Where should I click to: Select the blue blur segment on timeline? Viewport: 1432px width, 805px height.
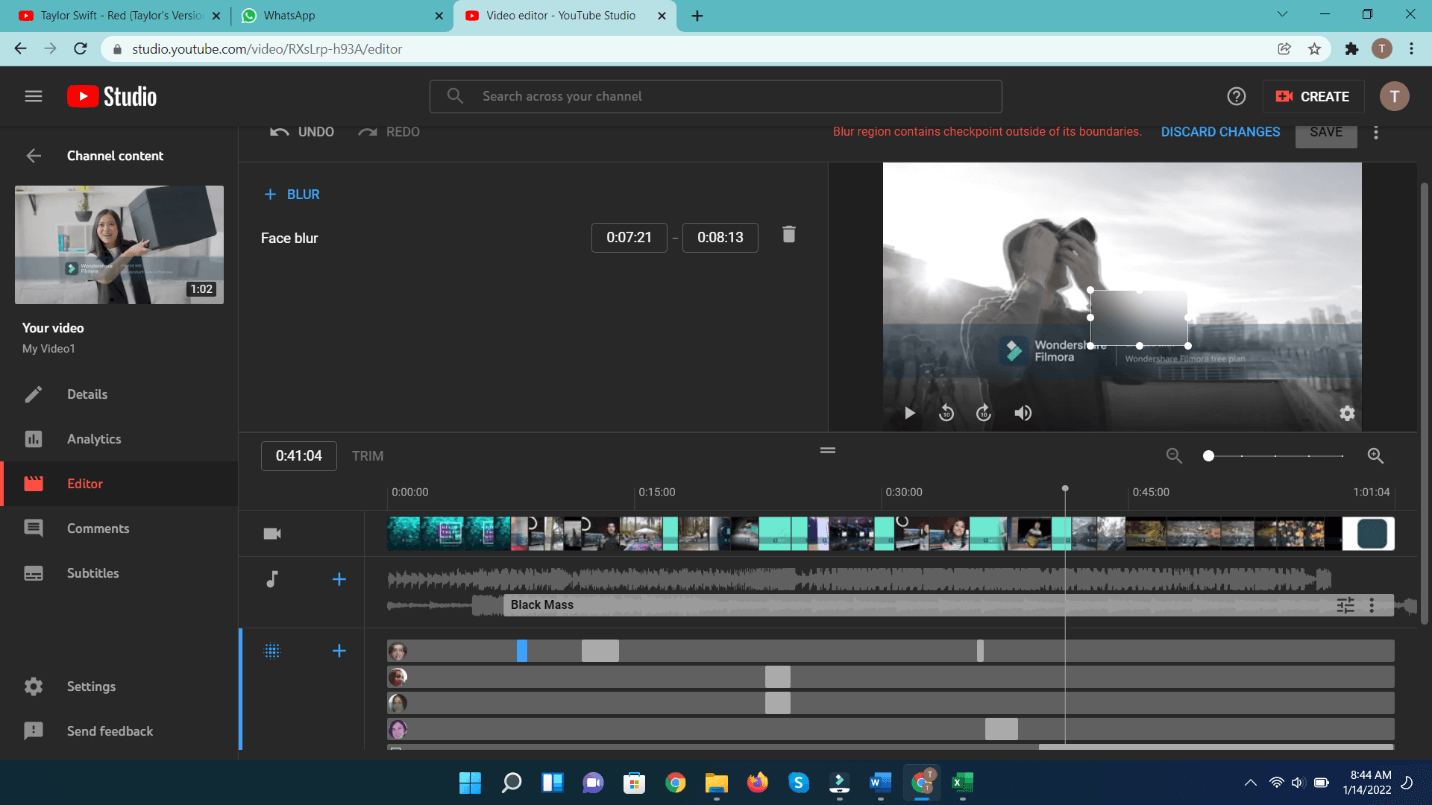(x=522, y=651)
